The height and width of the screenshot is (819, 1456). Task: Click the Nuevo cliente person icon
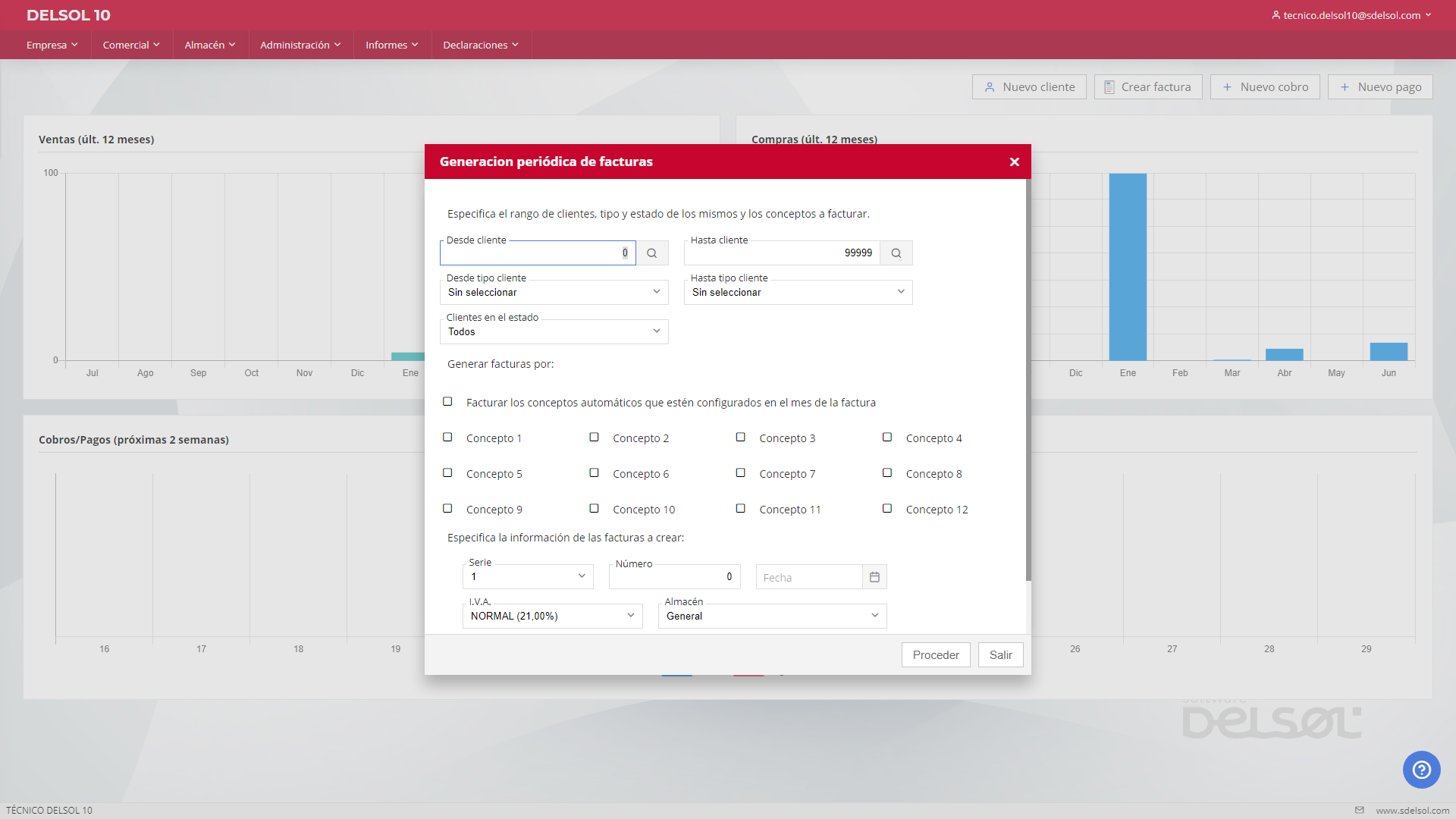point(990,87)
